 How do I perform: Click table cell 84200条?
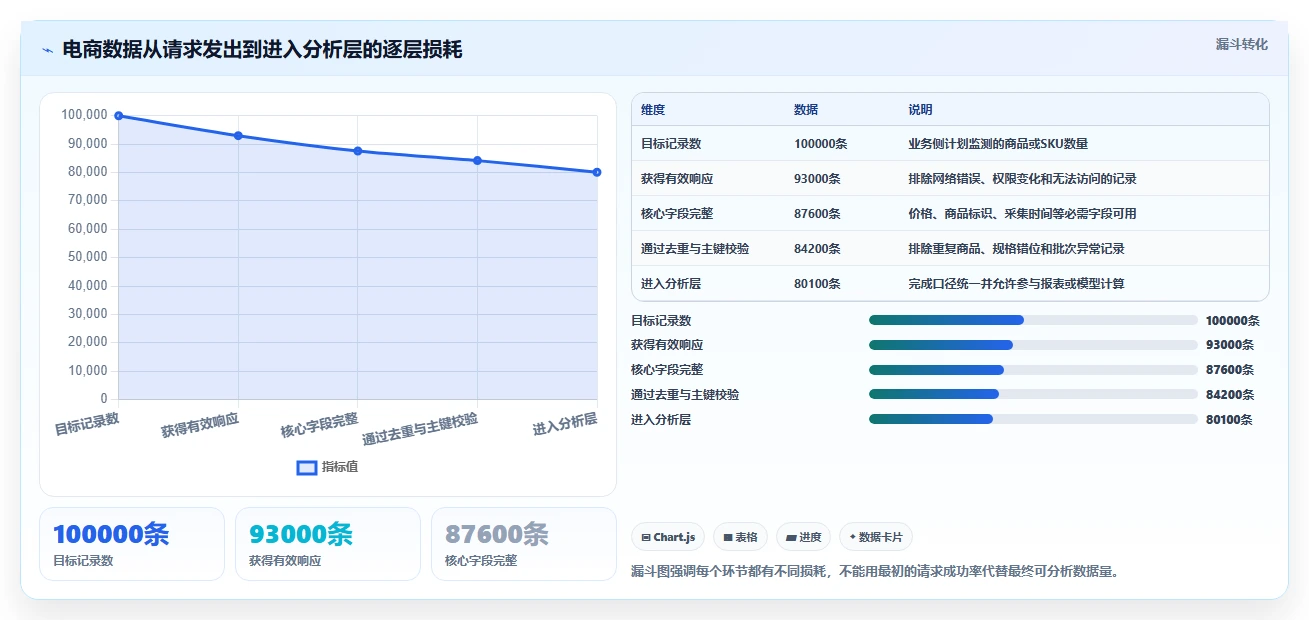pyautogui.click(x=817, y=249)
